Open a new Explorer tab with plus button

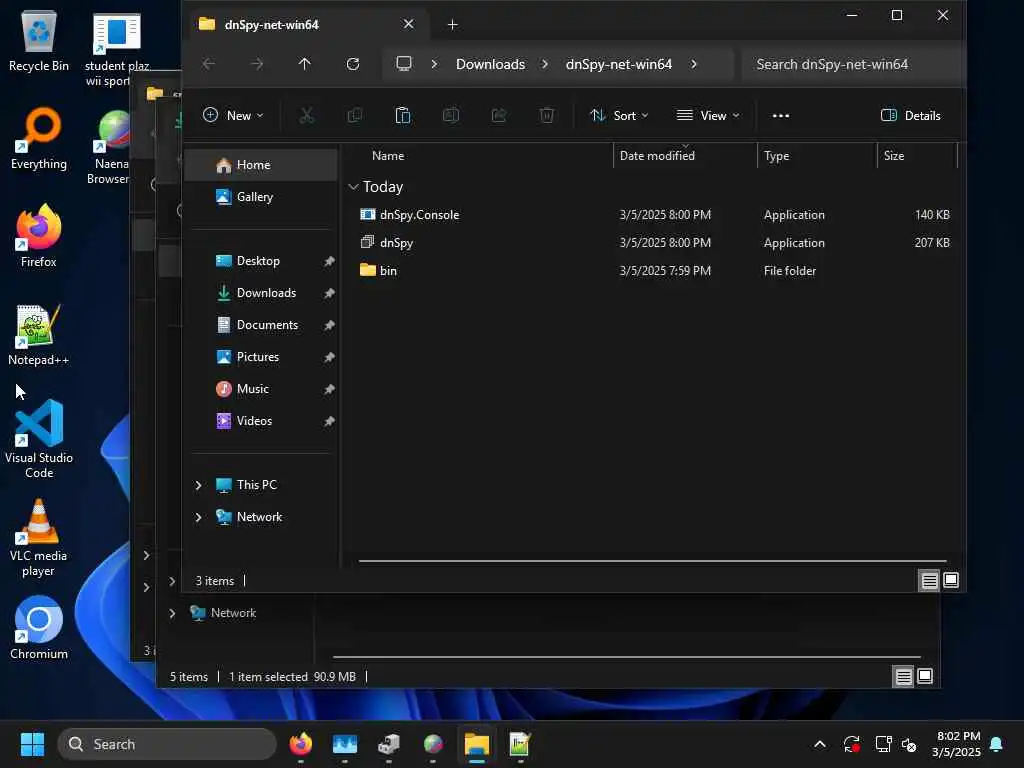[453, 25]
